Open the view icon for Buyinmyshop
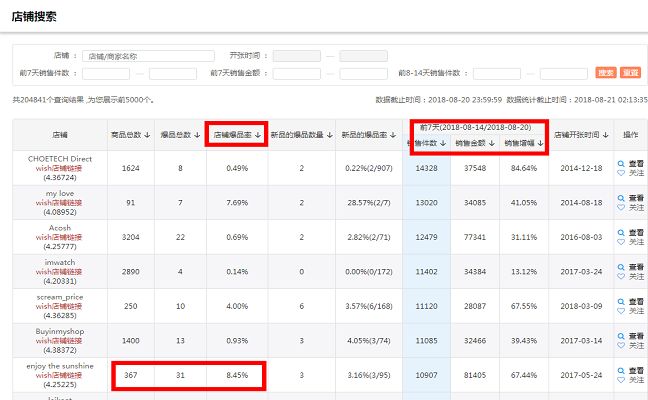 tap(621, 335)
